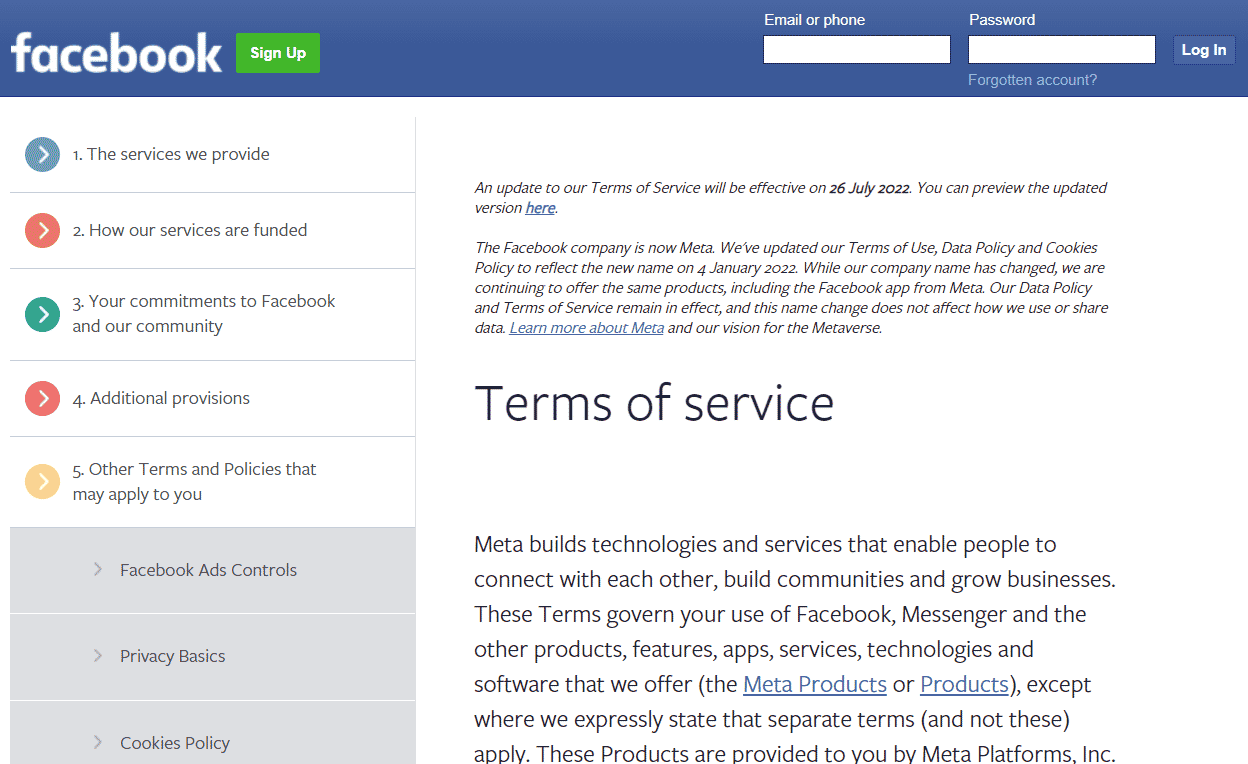This screenshot has width=1248, height=764.
Task: Click the Email or phone input field
Action: point(856,49)
